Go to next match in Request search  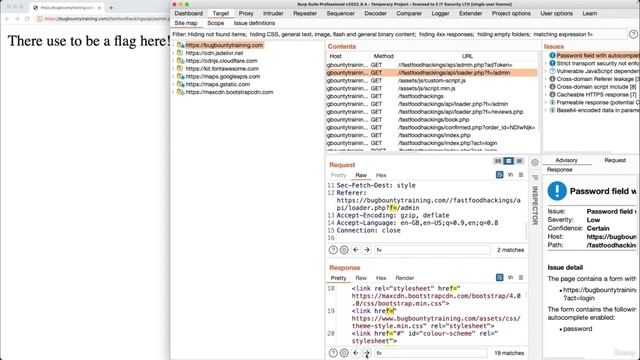click(x=367, y=250)
